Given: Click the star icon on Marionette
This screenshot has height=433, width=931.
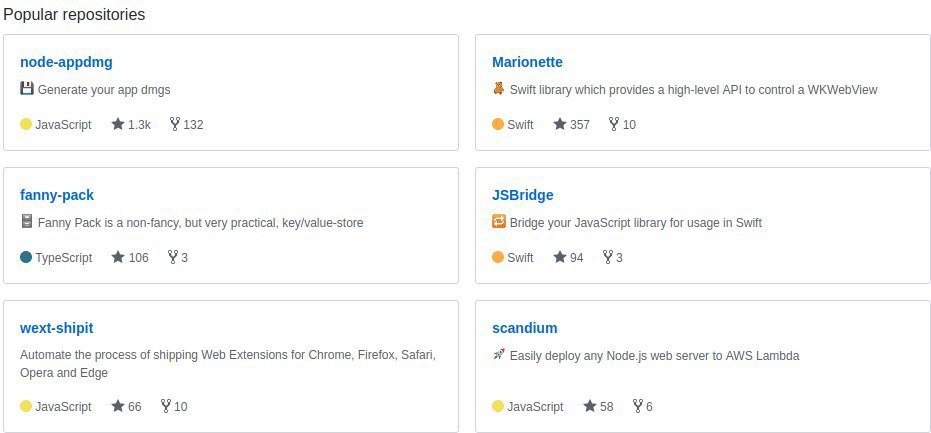Looking at the screenshot, I should click(560, 124).
